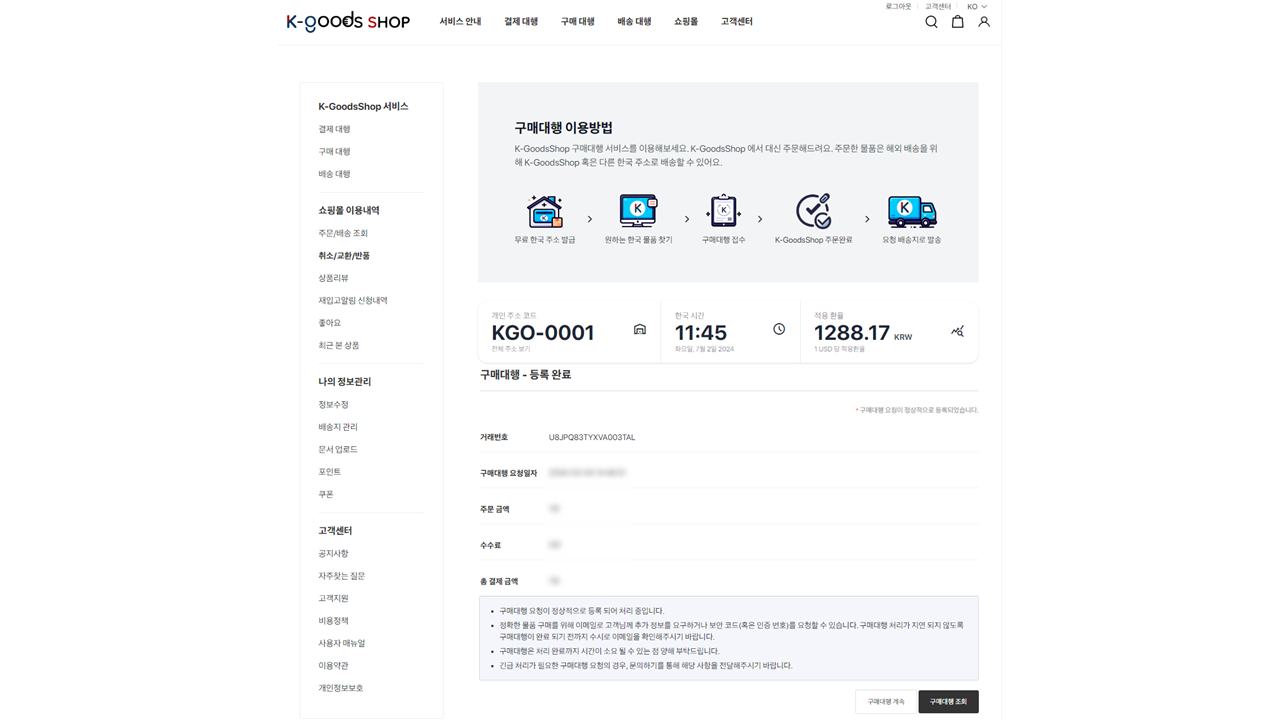Click the K-goods SHOP logo
Screen dimensions: 1280x720
tap(348, 22)
